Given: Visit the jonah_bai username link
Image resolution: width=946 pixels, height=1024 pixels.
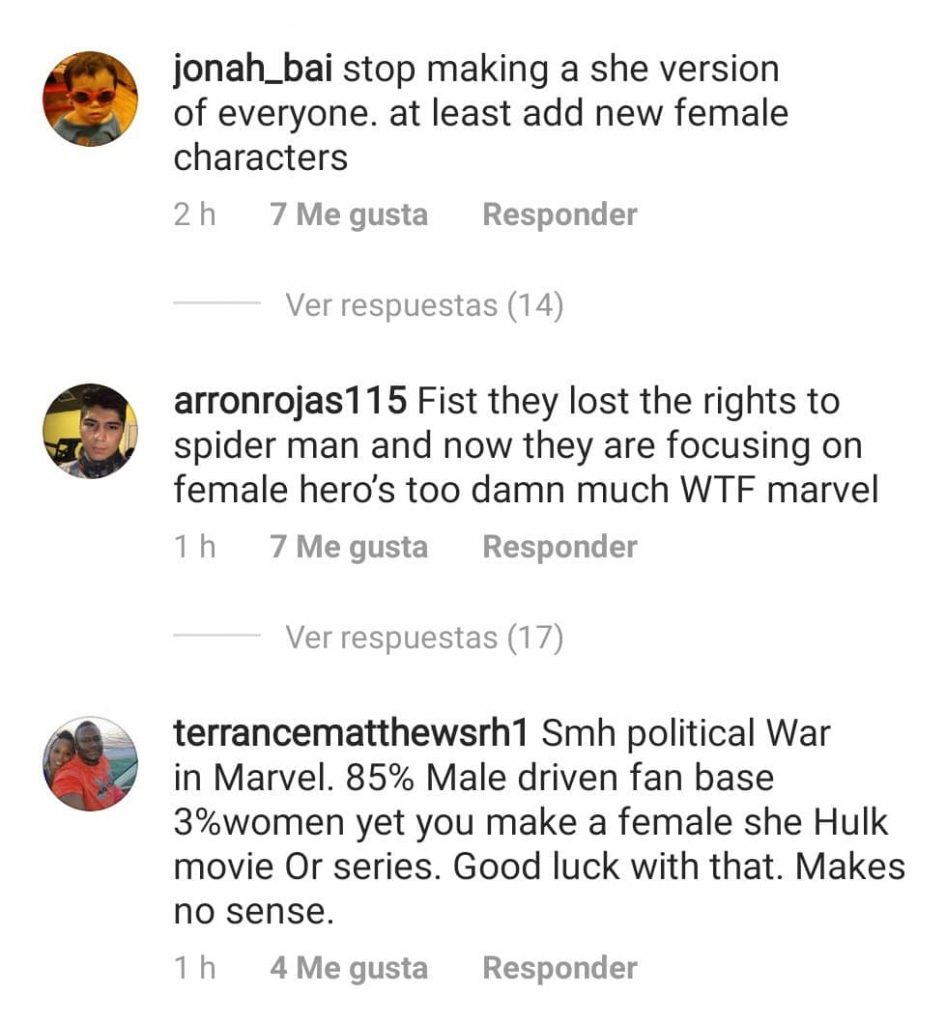Looking at the screenshot, I should 253,69.
